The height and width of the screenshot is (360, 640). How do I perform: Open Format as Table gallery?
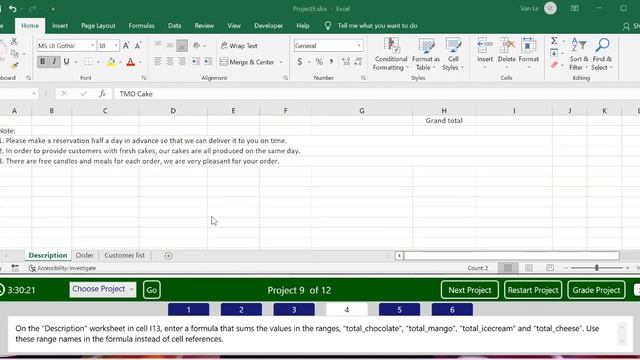pos(426,54)
